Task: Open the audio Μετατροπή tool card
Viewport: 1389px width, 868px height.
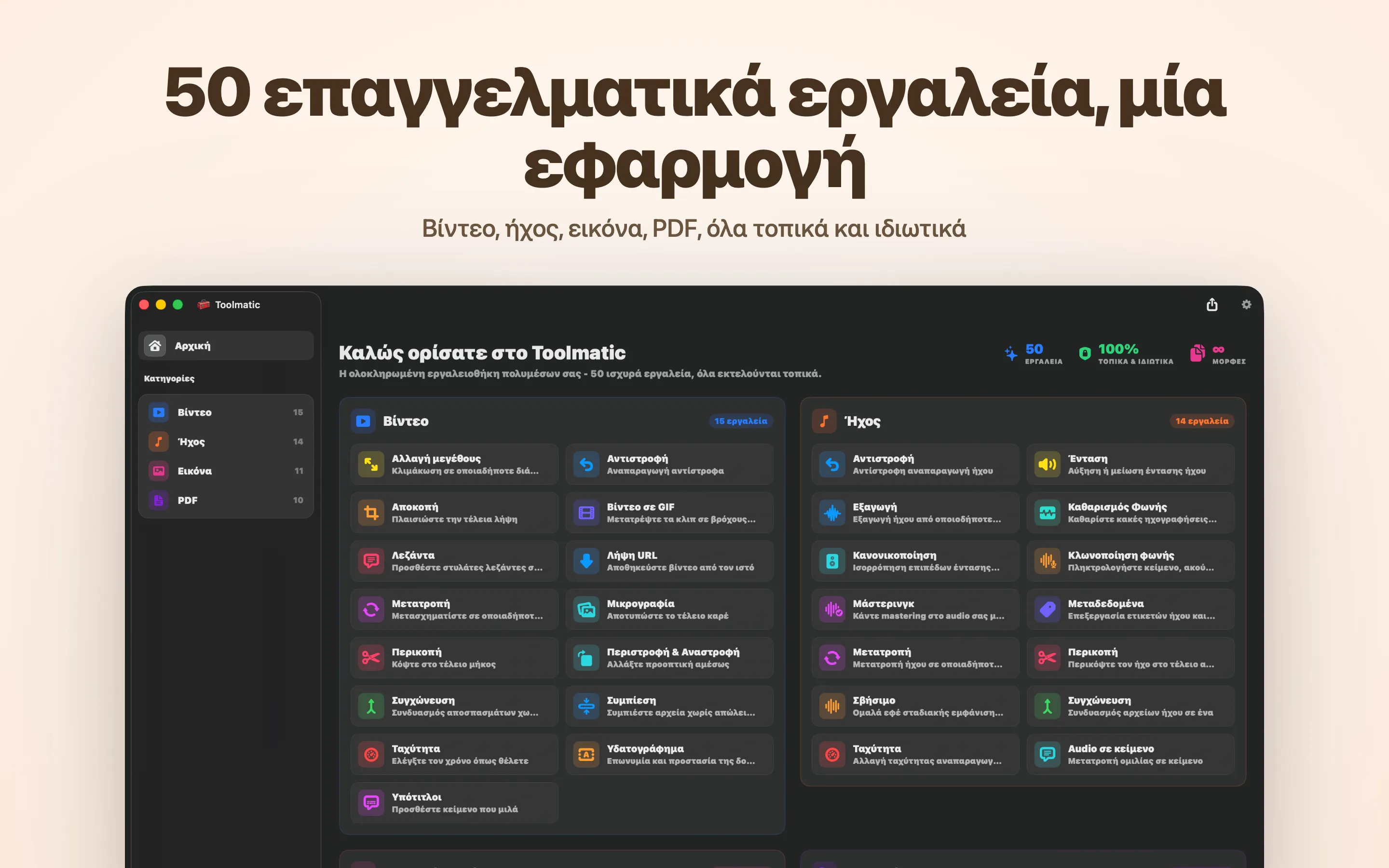Action: (x=915, y=657)
